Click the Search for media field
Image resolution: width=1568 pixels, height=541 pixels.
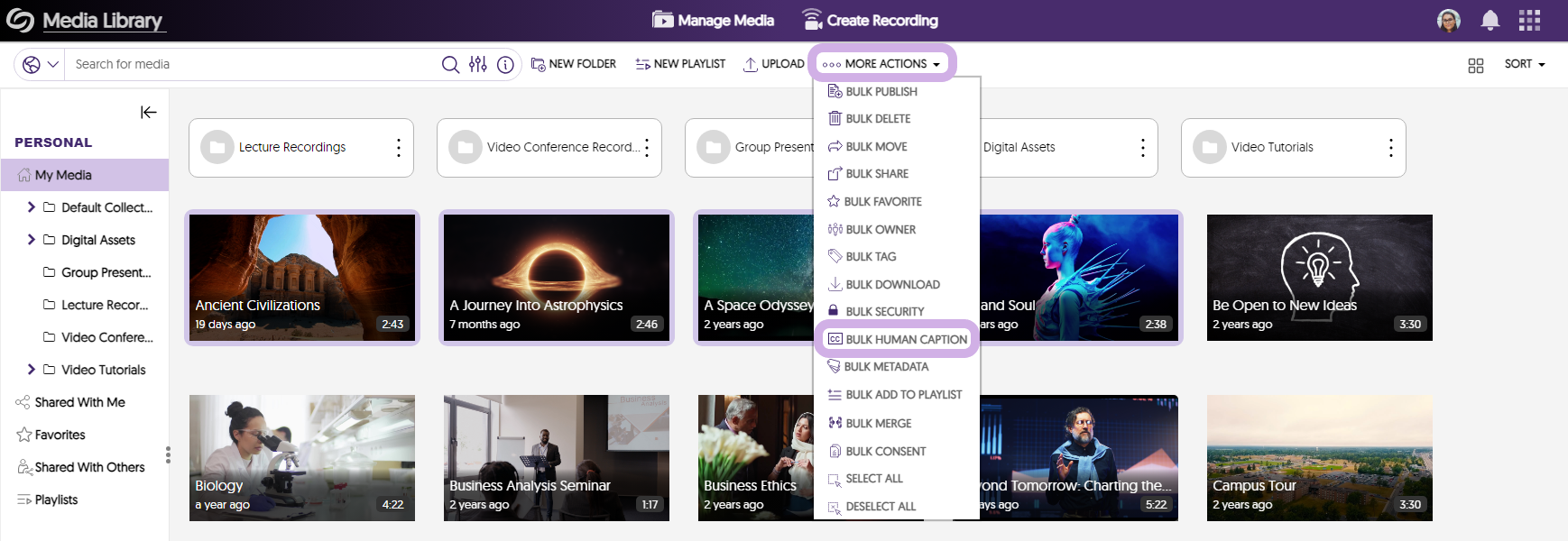253,64
